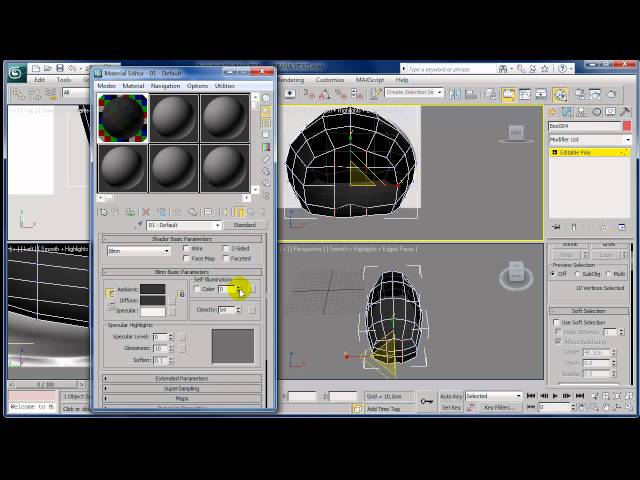Select the Multi preview selection radio
The image size is (640, 480).
tap(609, 274)
